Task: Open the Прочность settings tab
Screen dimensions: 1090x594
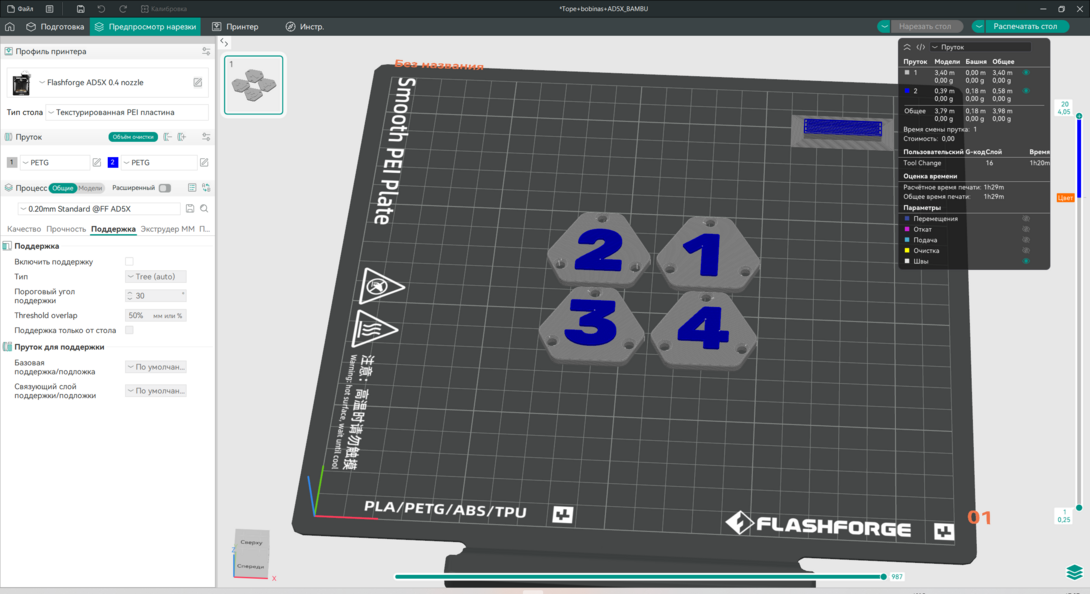Action: [66, 229]
